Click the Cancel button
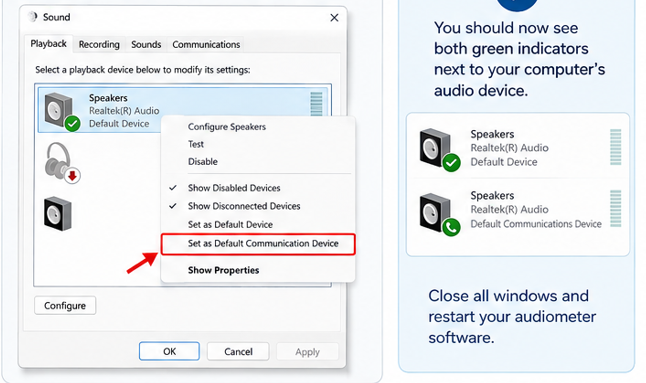This screenshot has width=646, height=383. [238, 352]
